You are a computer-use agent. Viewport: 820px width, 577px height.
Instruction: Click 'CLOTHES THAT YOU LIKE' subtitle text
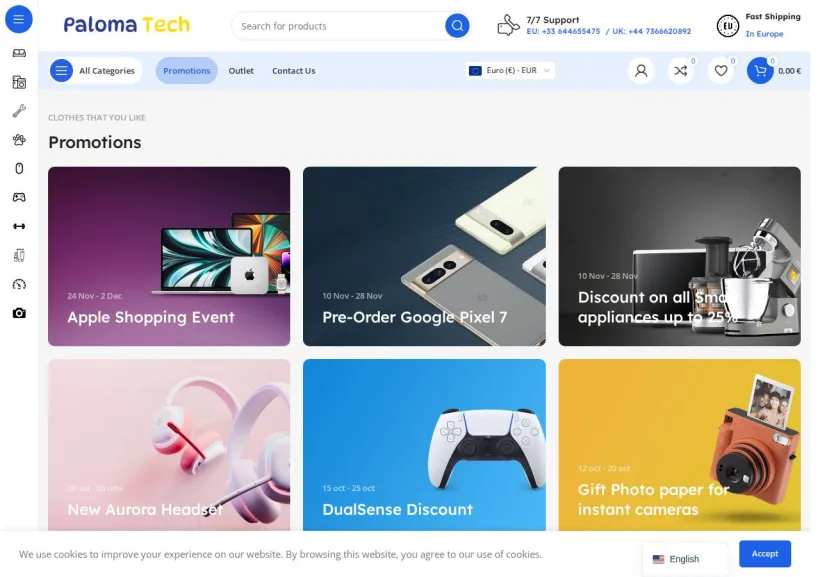coord(97,118)
